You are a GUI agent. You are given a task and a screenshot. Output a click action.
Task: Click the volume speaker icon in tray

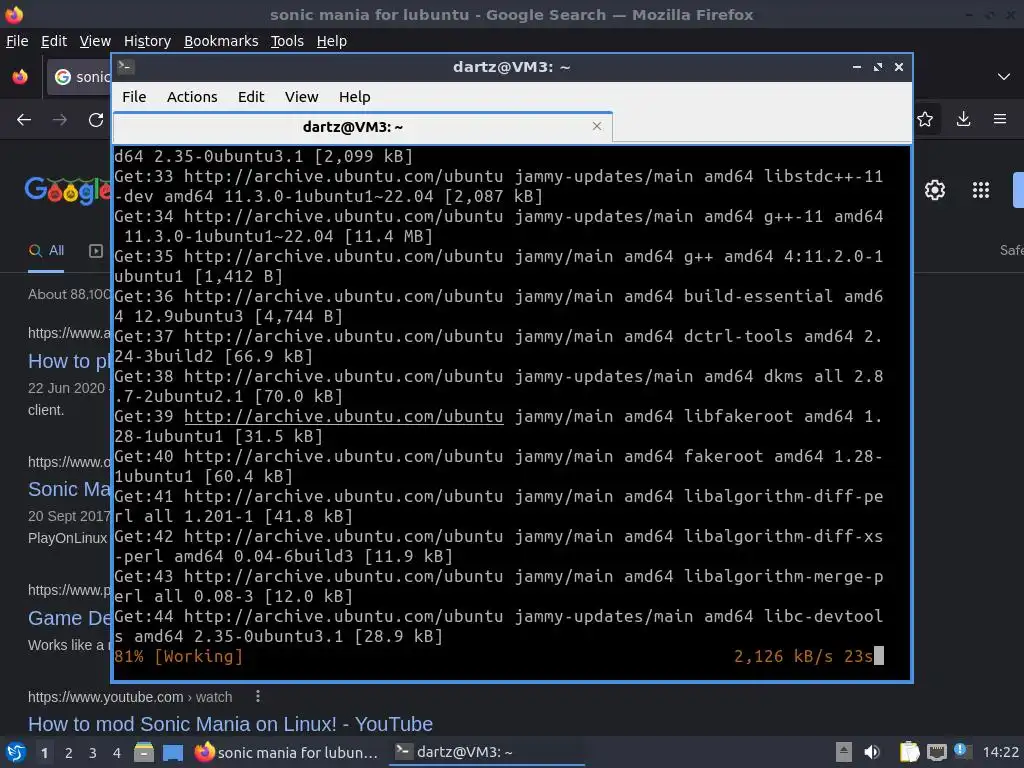point(872,752)
